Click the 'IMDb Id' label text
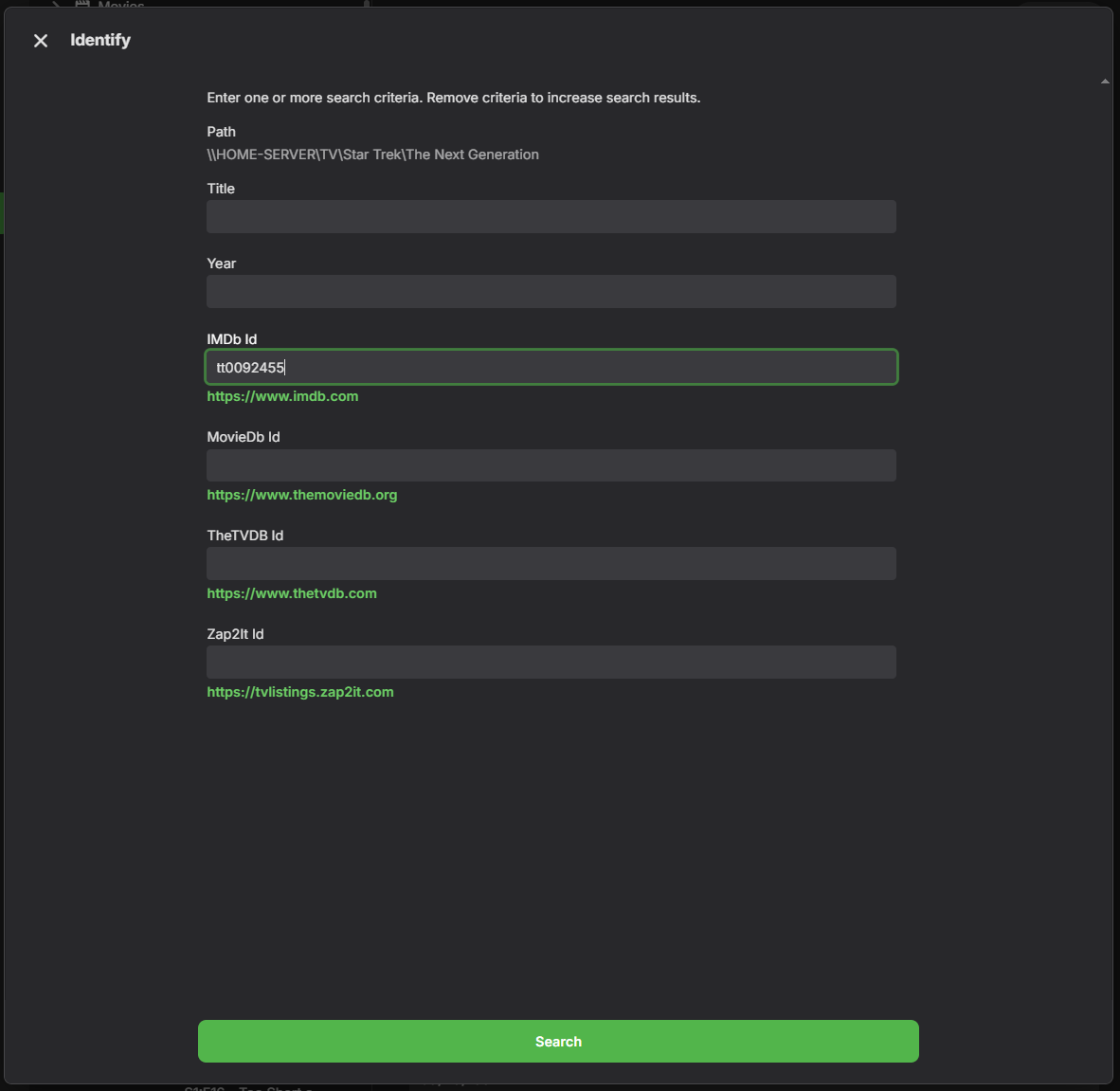 coord(231,339)
